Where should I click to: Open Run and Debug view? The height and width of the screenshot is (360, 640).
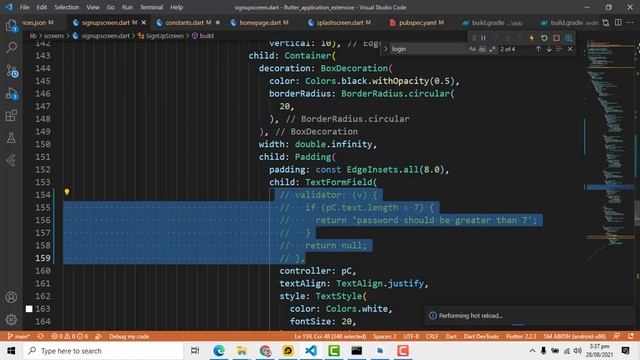11,93
